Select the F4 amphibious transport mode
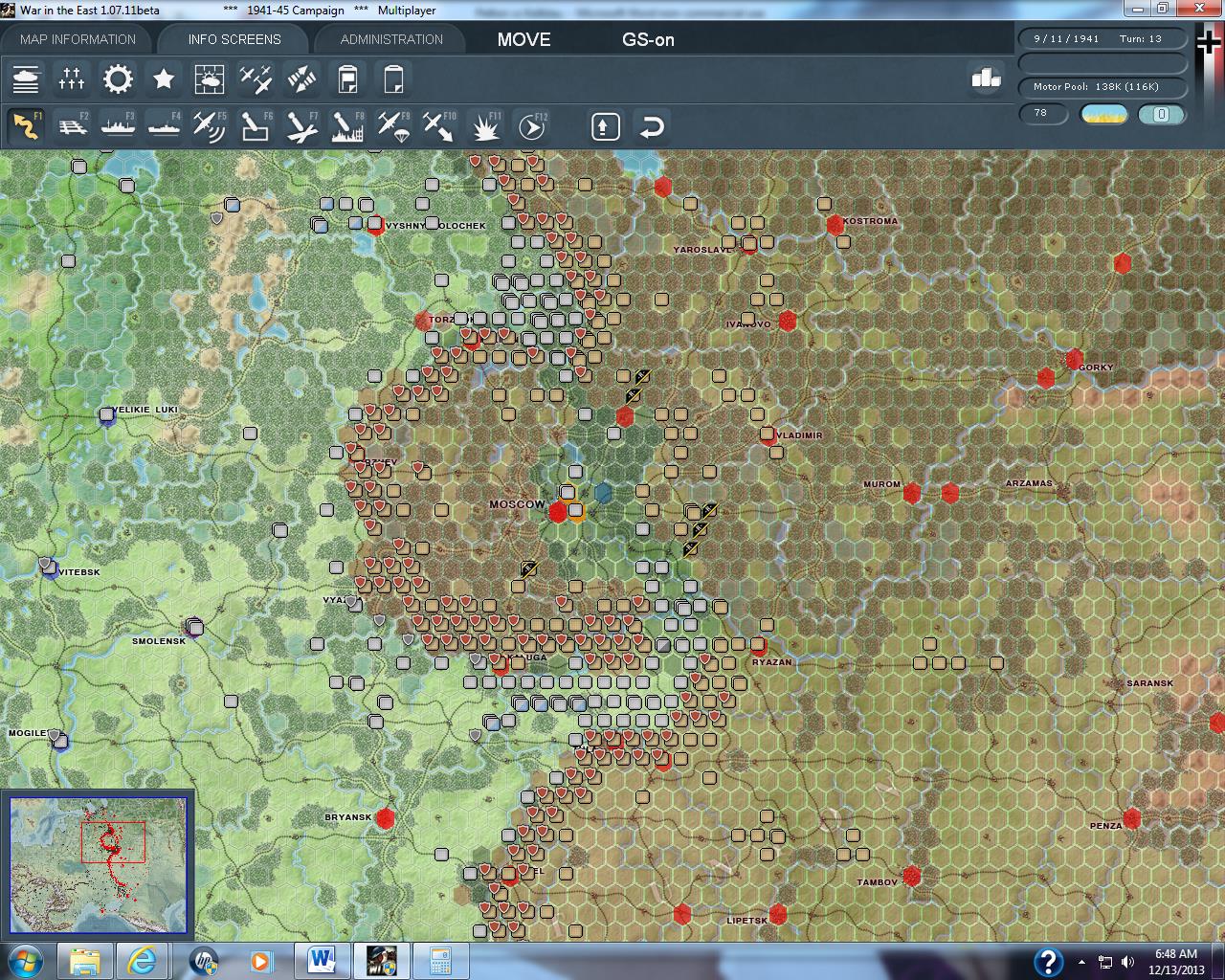Image resolution: width=1225 pixels, height=980 pixels. pyautogui.click(x=164, y=126)
